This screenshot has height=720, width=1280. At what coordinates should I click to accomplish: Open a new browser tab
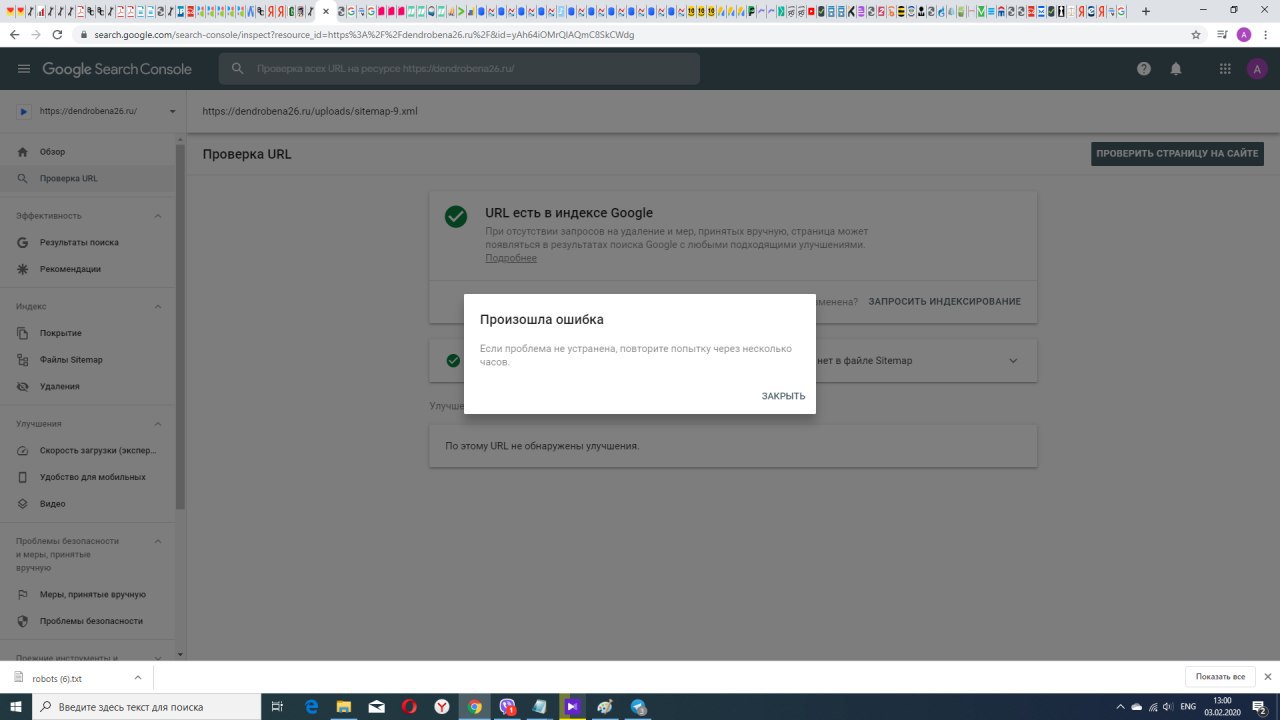click(x=1146, y=11)
